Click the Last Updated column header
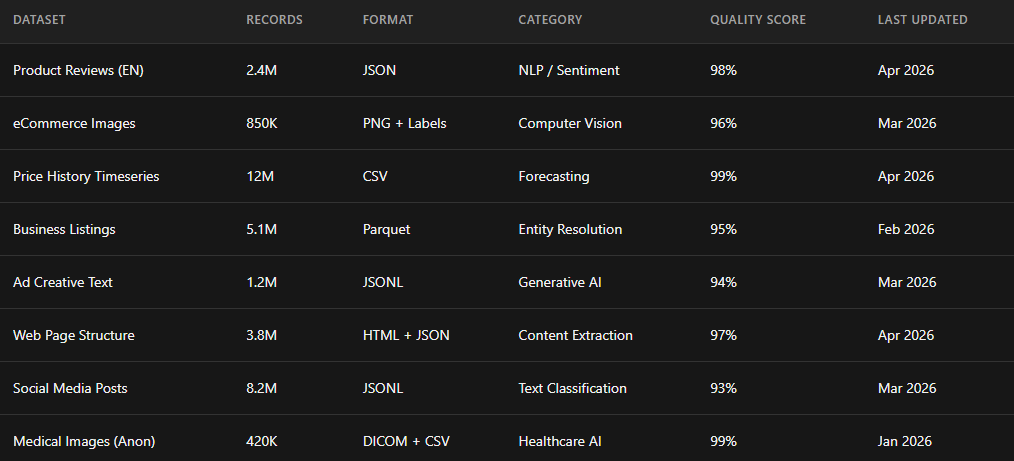 [922, 20]
